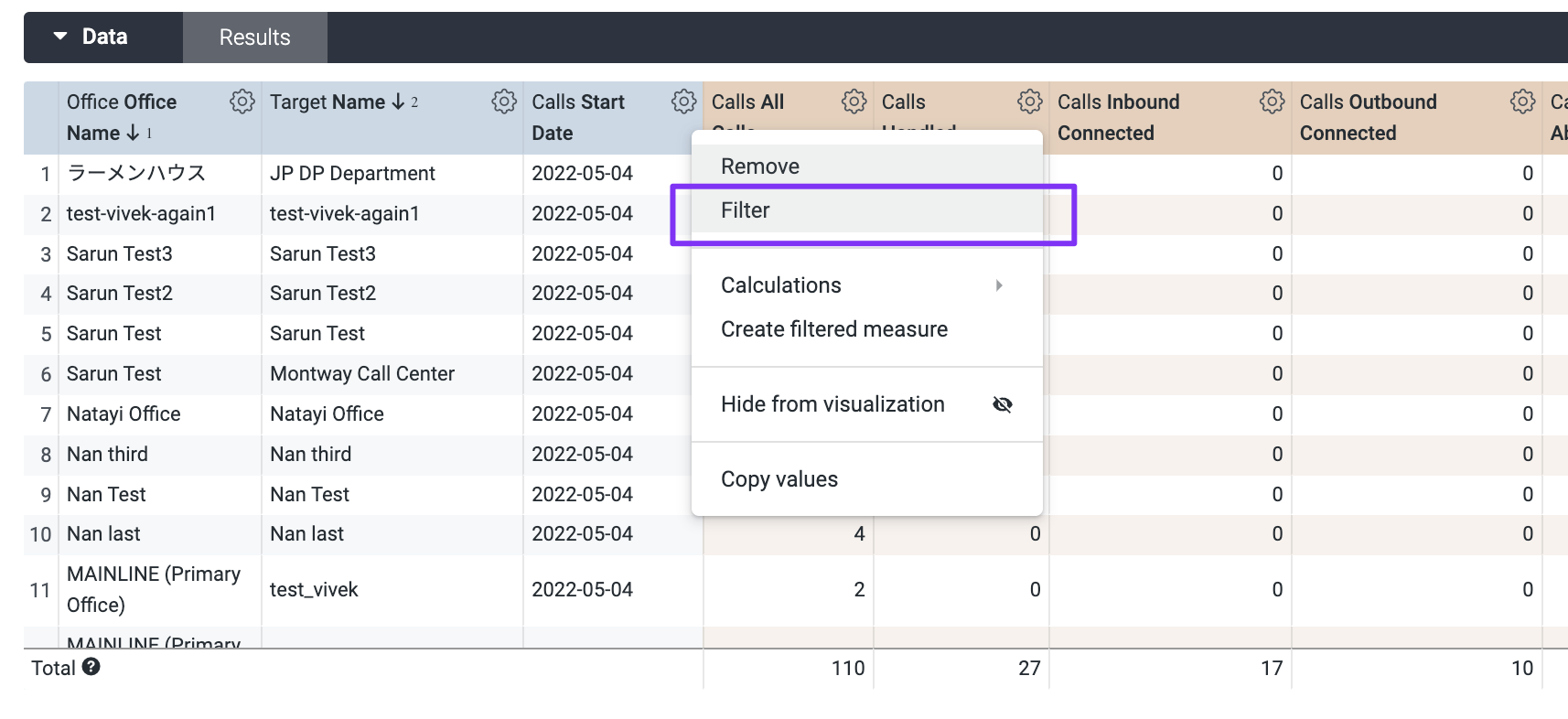The width and height of the screenshot is (1568, 719).
Task: Choose Hide from visualization
Action: pyautogui.click(x=867, y=404)
